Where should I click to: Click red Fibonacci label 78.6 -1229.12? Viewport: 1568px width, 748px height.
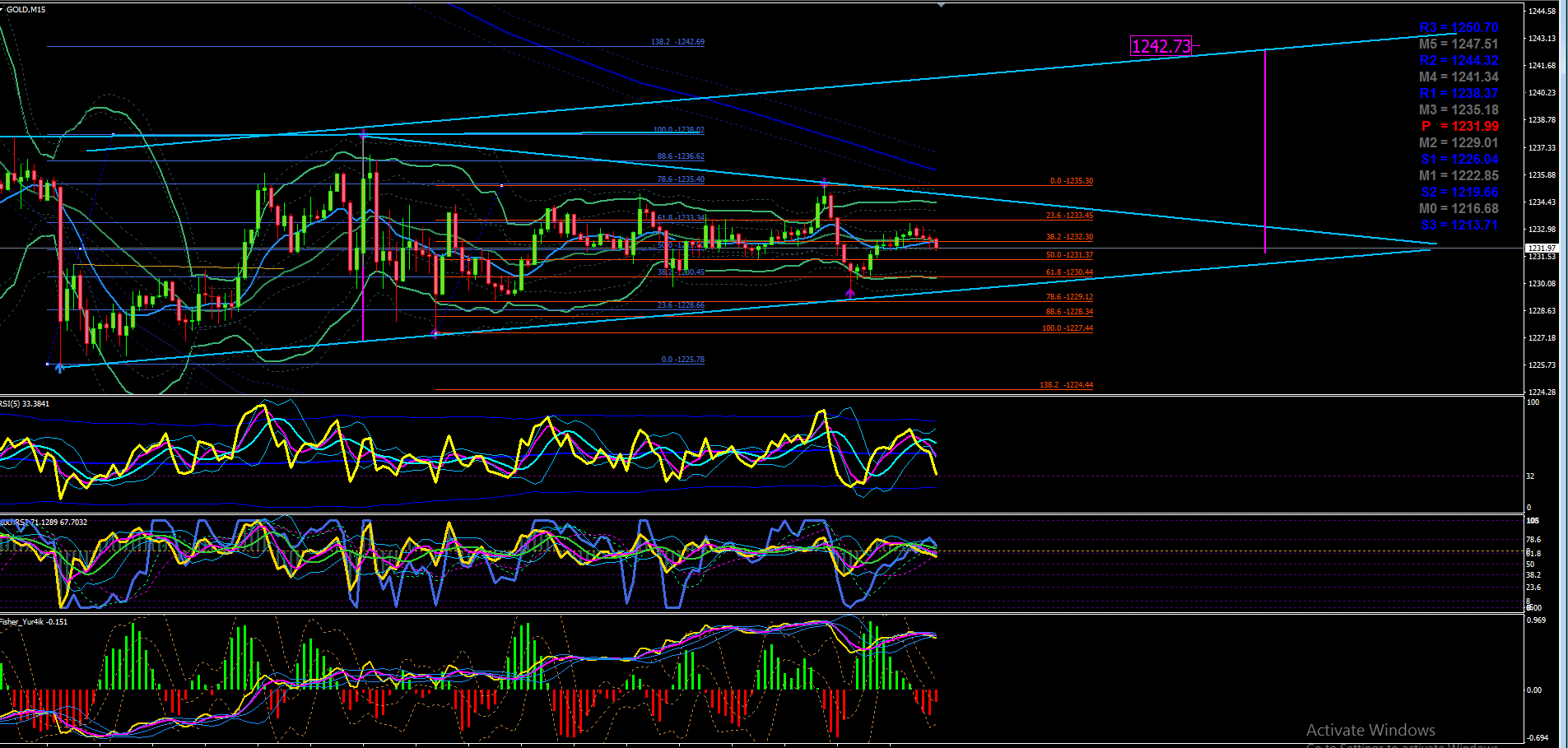[x=1070, y=297]
